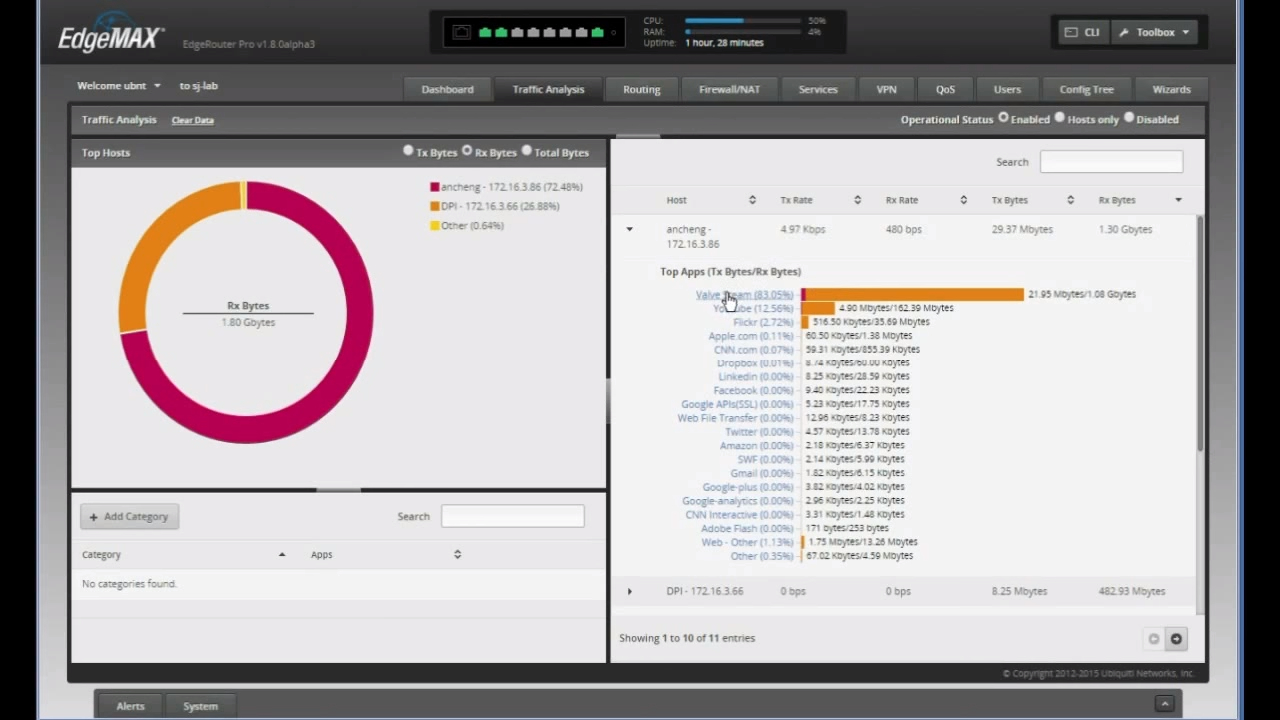This screenshot has height=720, width=1280.
Task: Click the Valve Steam app link
Action: pyautogui.click(x=744, y=295)
